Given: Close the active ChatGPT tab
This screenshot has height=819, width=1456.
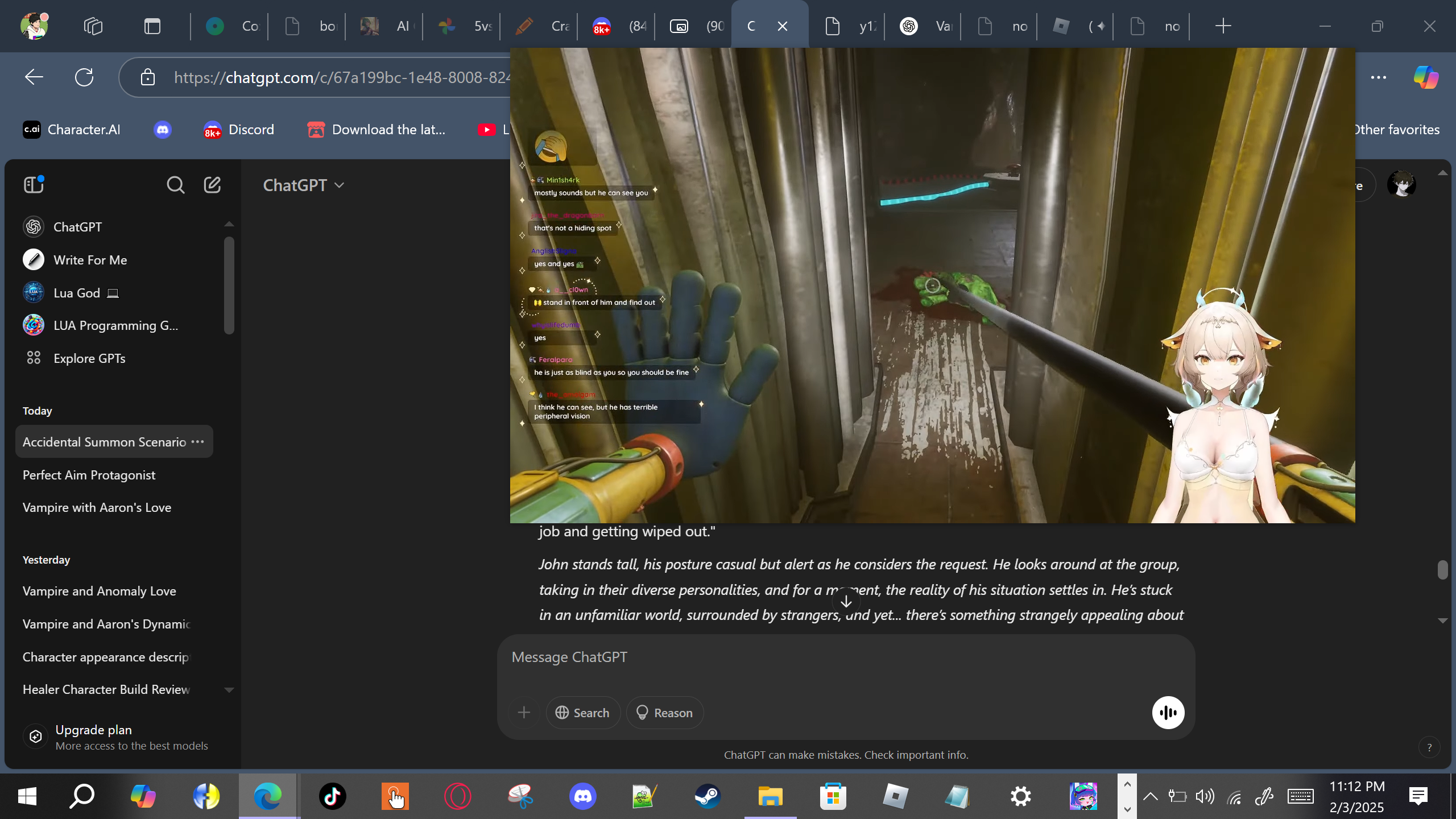Looking at the screenshot, I should [x=783, y=26].
